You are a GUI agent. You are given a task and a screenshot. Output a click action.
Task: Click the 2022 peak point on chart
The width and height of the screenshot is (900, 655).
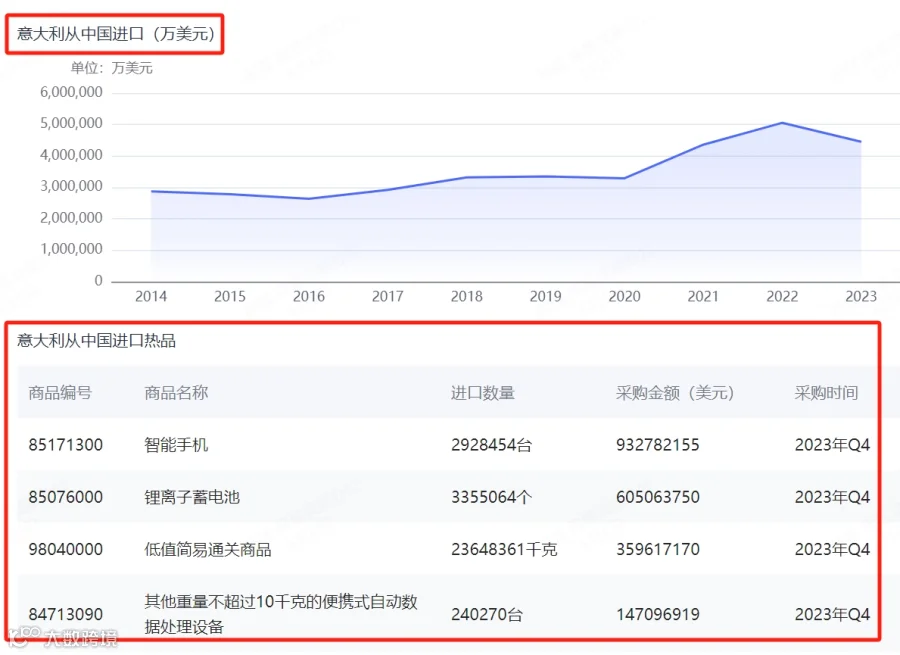(x=782, y=123)
